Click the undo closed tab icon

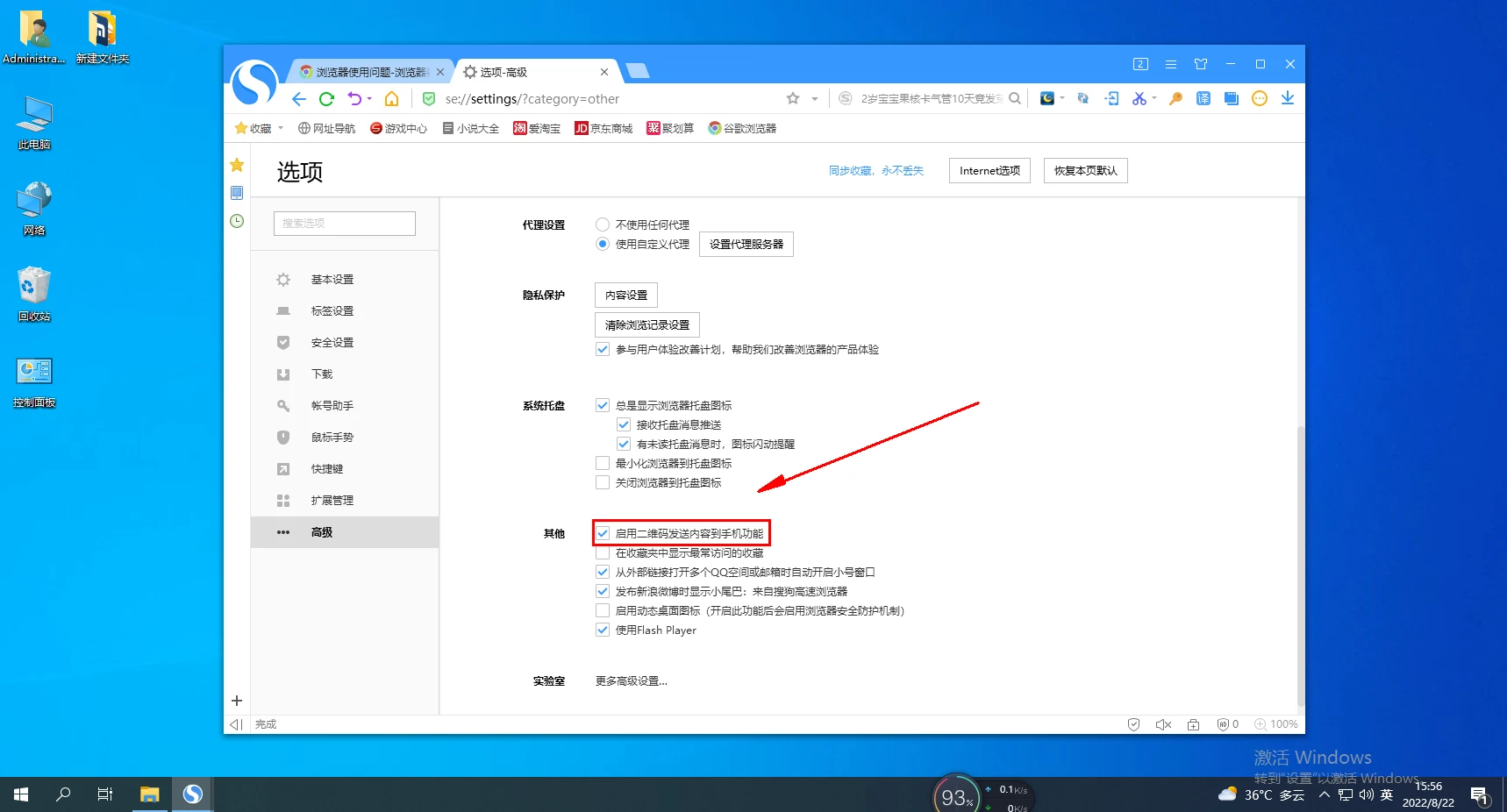click(354, 99)
